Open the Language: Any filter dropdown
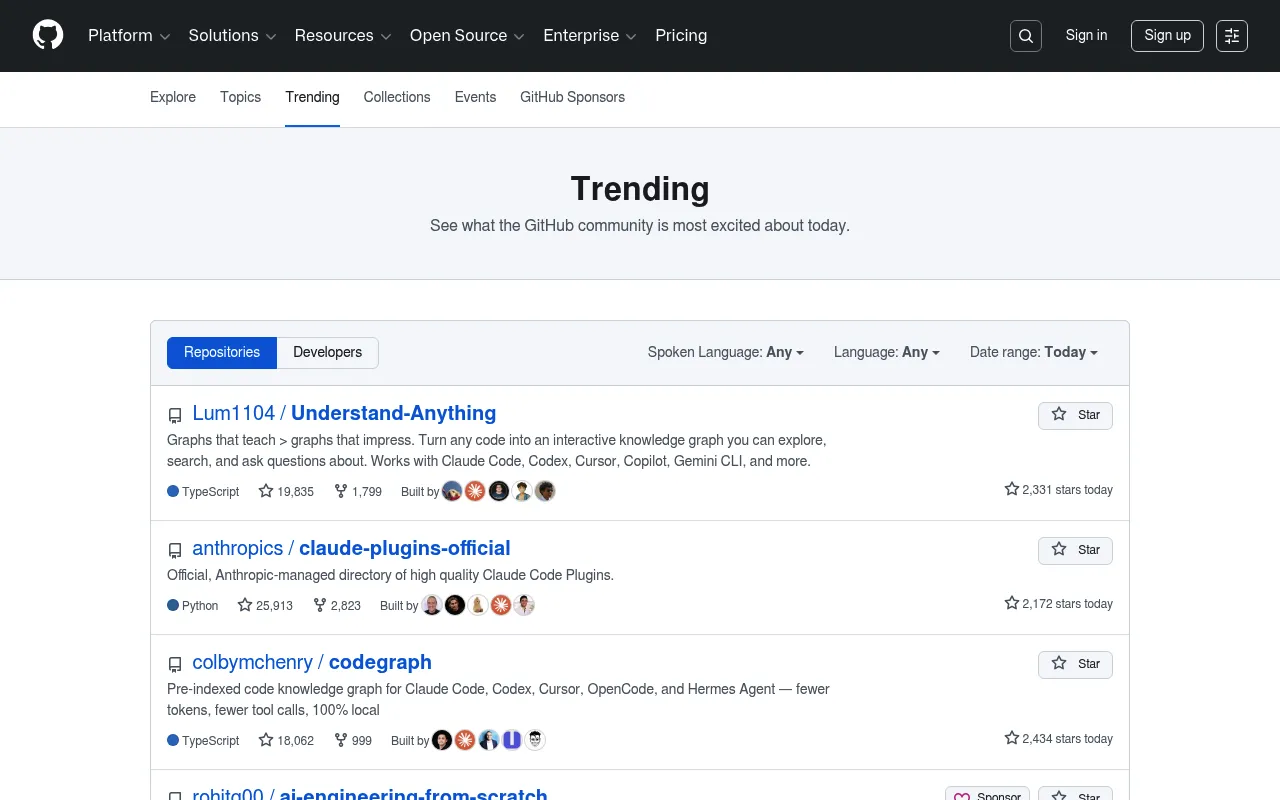The width and height of the screenshot is (1280, 800). (x=887, y=352)
